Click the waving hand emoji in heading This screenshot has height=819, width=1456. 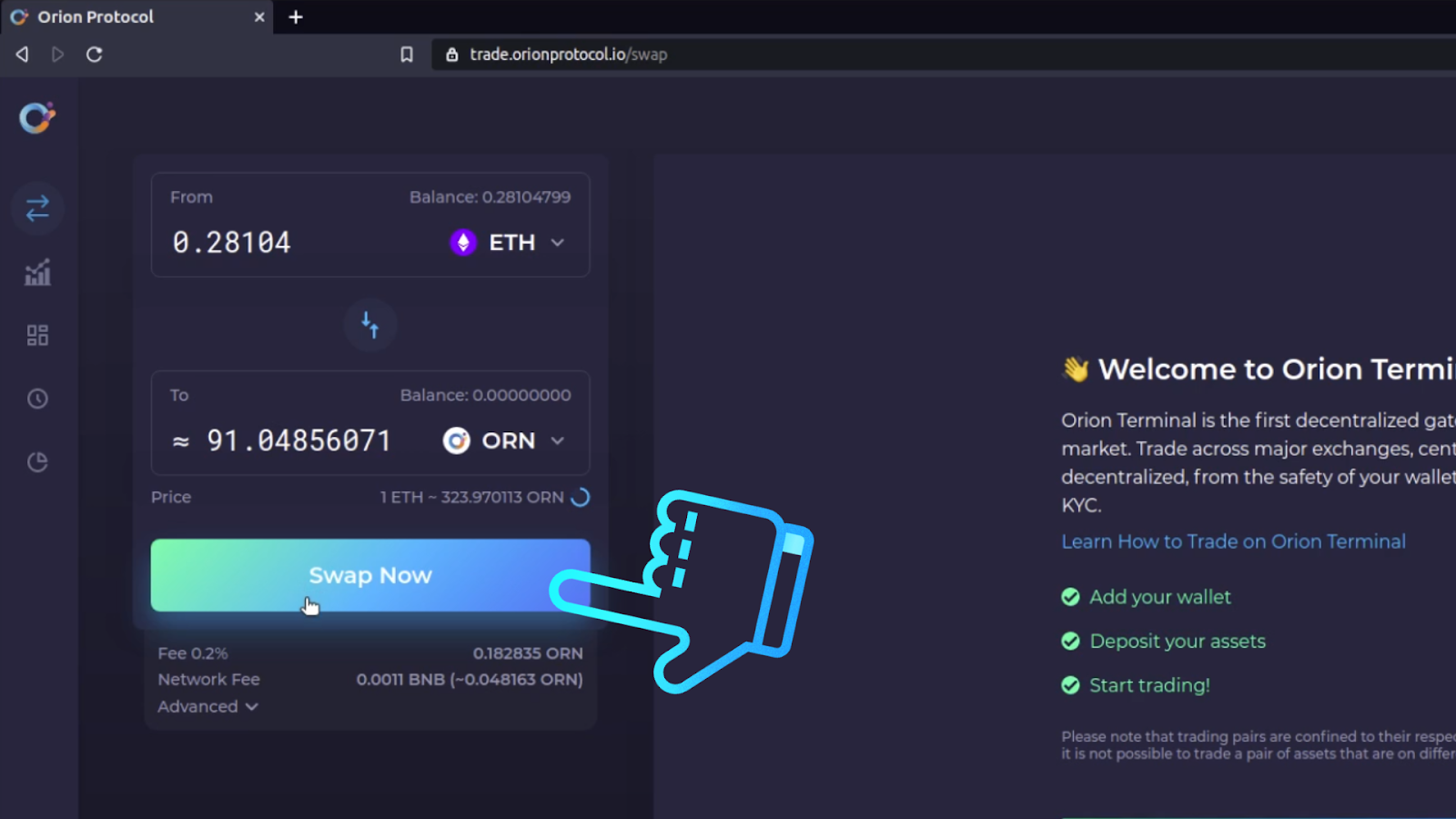1076,369
